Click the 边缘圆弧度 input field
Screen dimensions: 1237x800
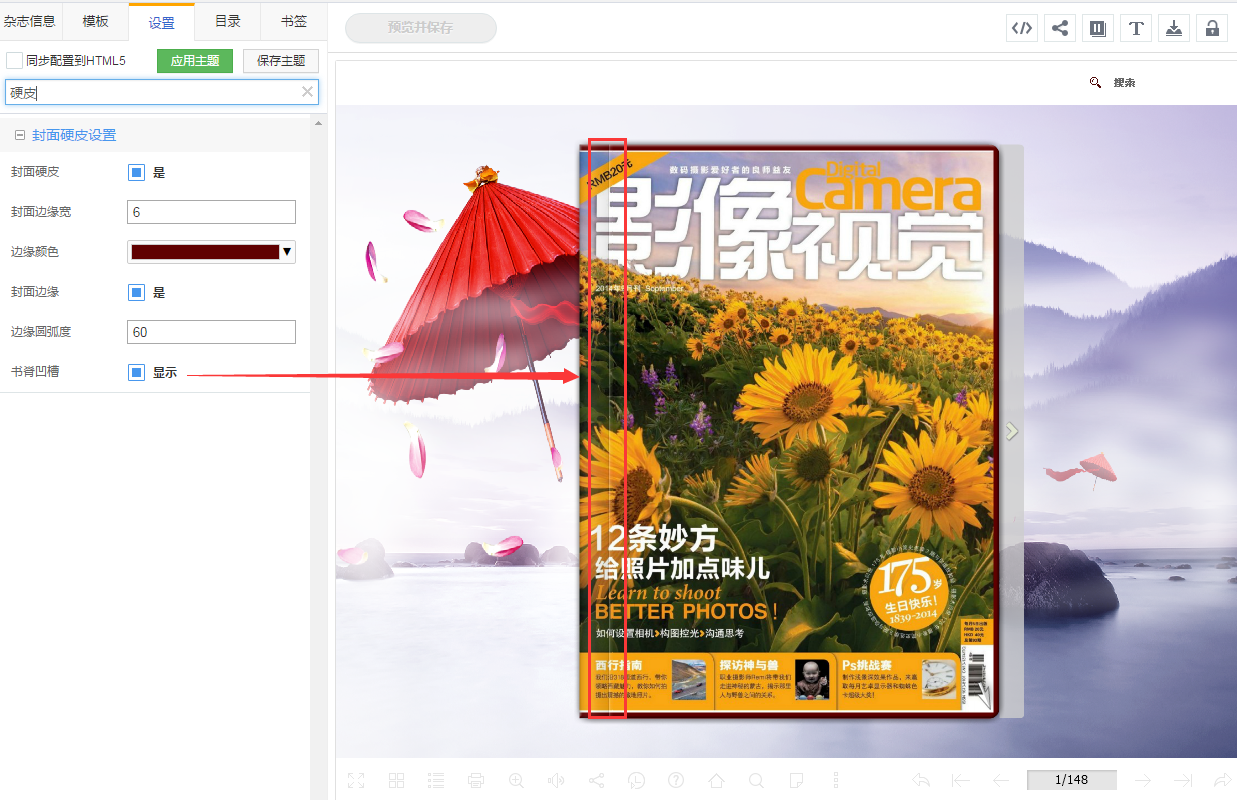pos(212,332)
